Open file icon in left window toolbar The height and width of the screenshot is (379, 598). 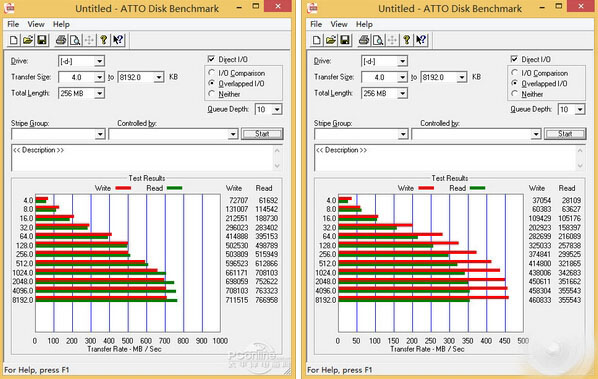click(x=27, y=40)
